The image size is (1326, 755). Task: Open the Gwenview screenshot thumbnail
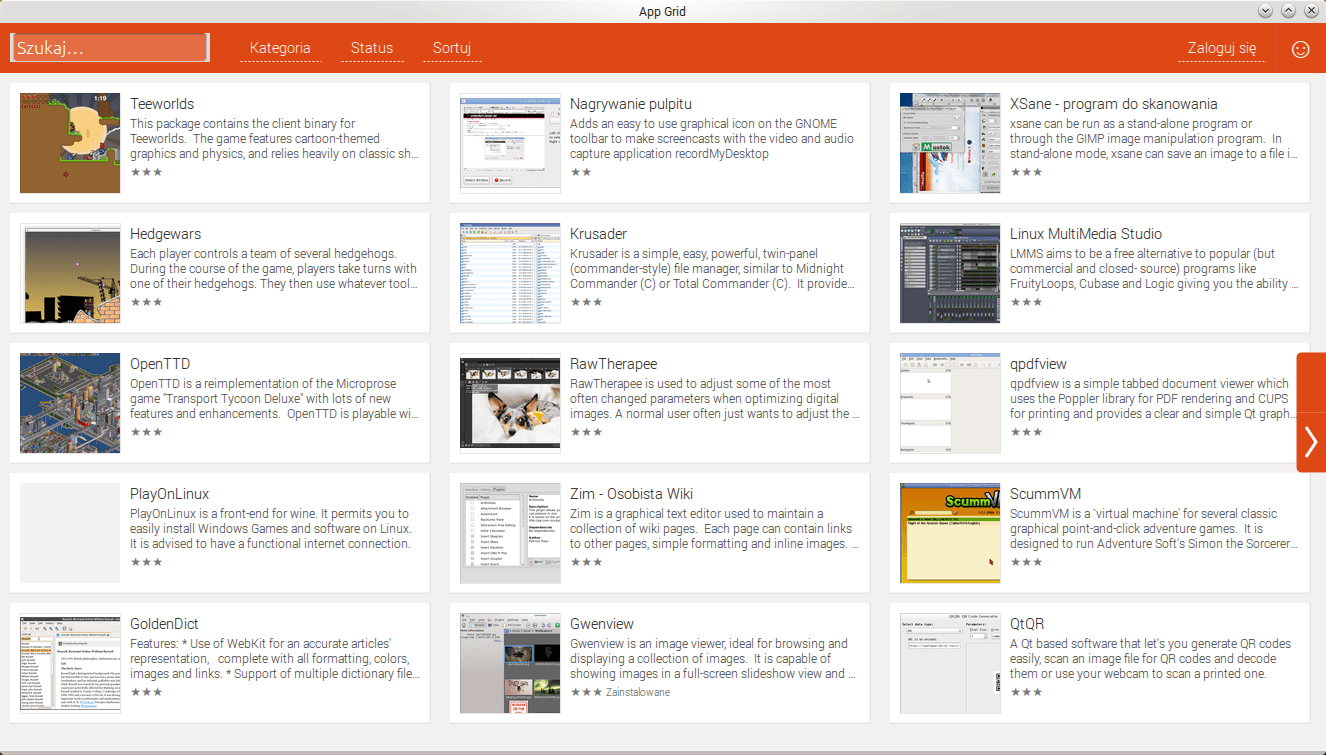pyautogui.click(x=510, y=663)
